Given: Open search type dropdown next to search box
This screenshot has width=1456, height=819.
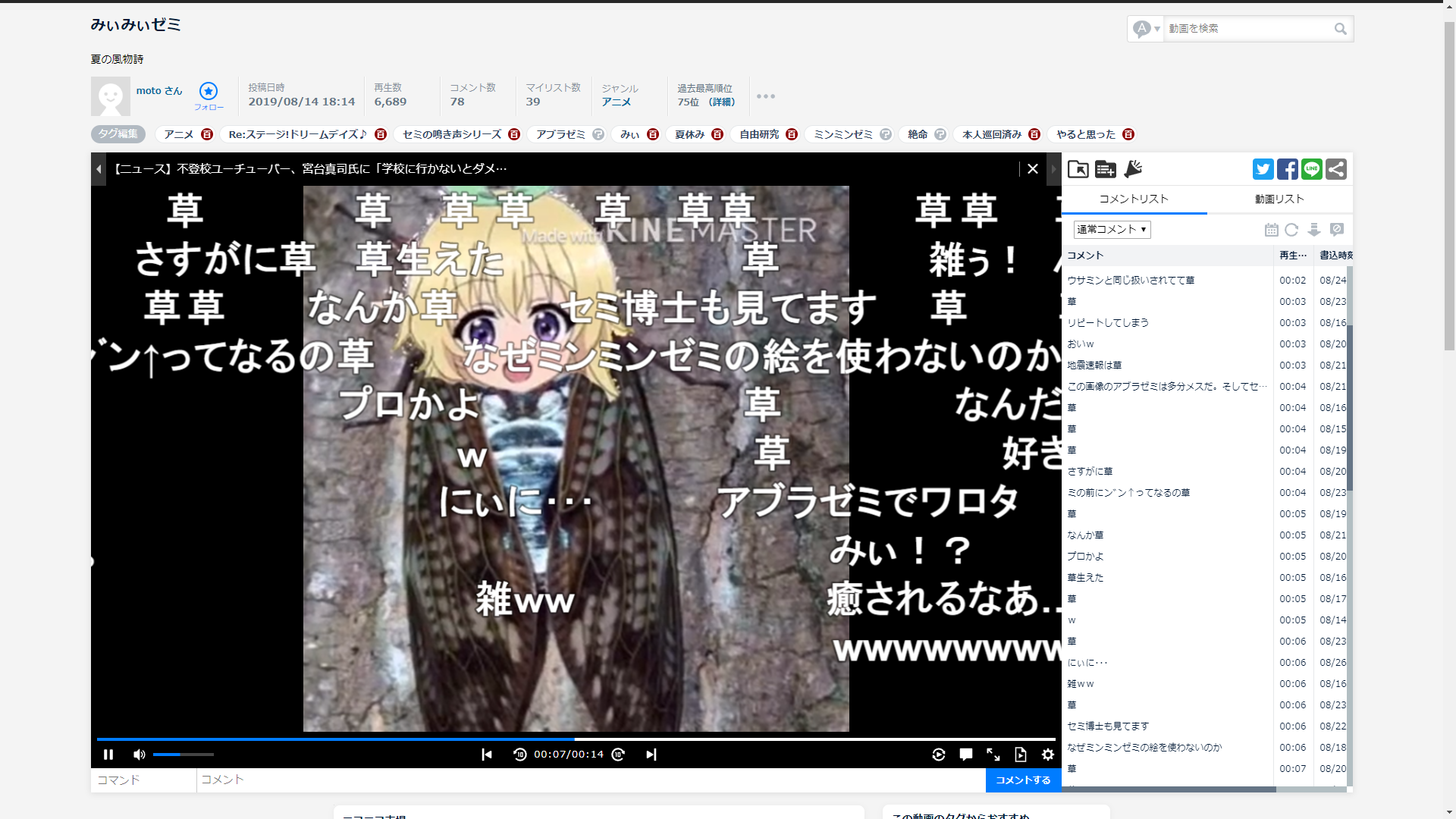Looking at the screenshot, I should tap(1146, 29).
